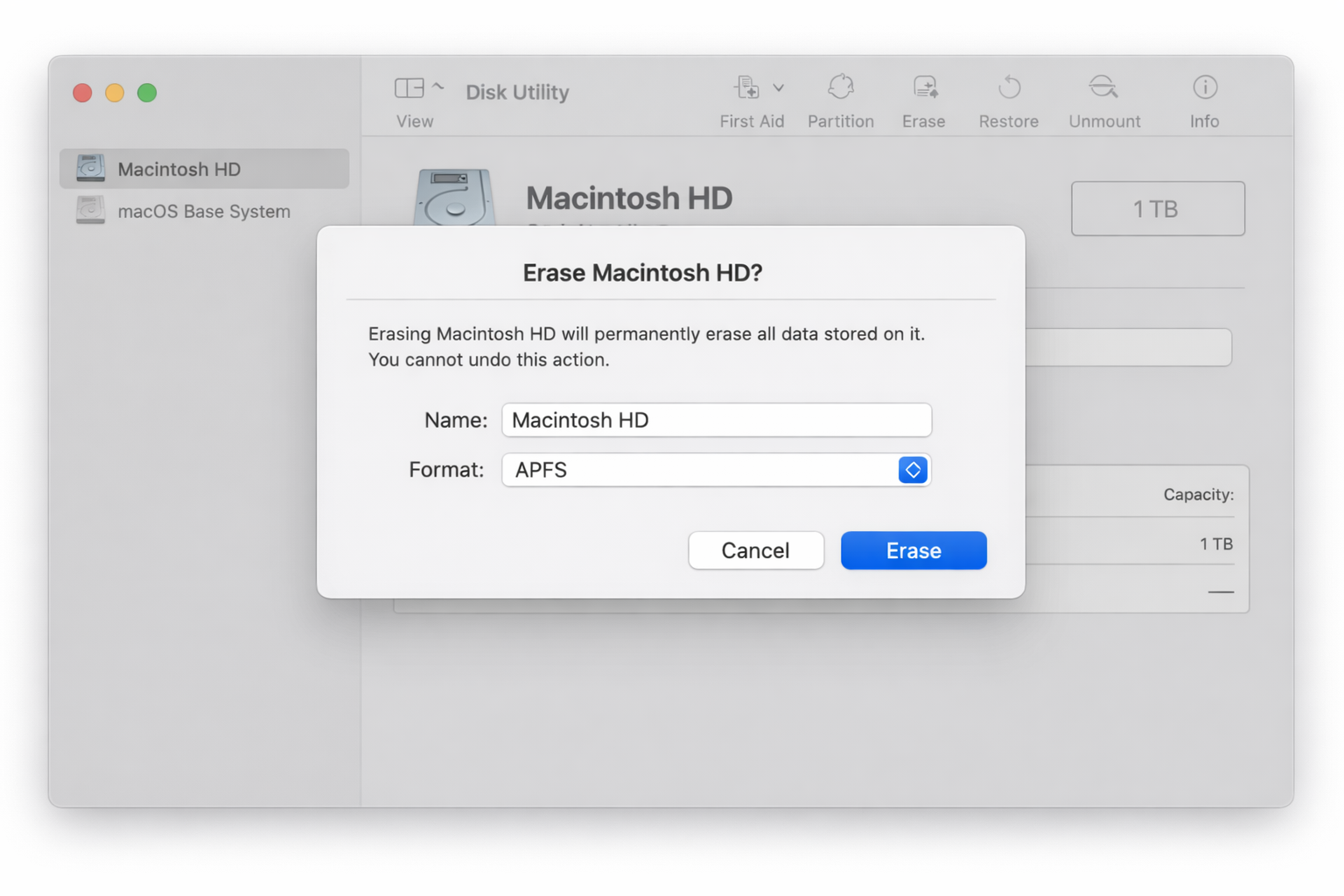This screenshot has width=1344, height=896.
Task: Confirm with the blue Erase button
Action: point(913,550)
